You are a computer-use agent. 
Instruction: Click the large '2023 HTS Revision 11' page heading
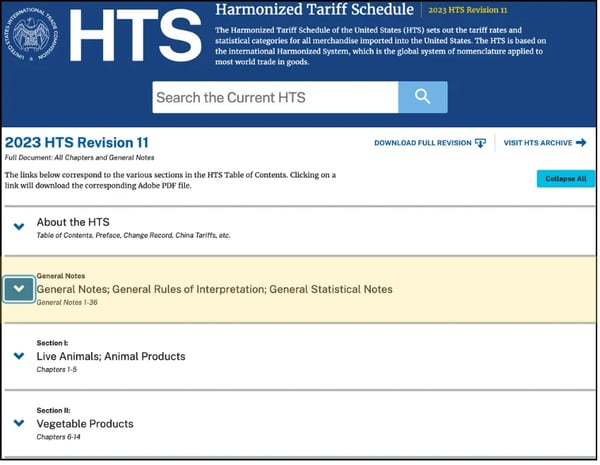click(77, 142)
